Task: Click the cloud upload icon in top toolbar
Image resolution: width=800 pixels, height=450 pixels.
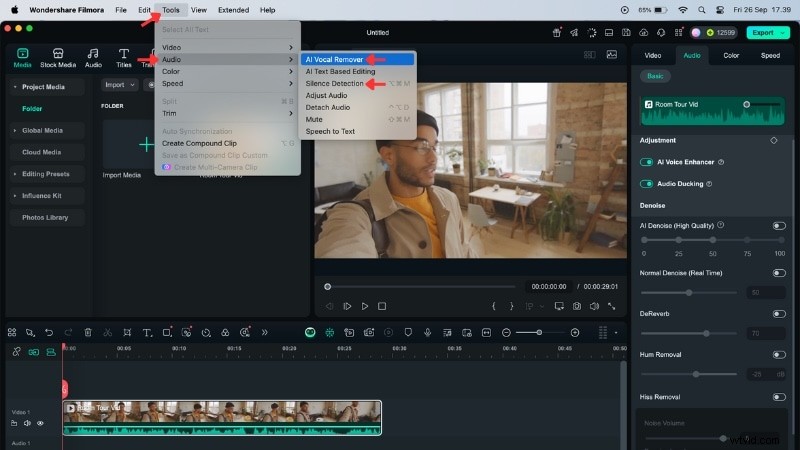Action: click(x=644, y=33)
